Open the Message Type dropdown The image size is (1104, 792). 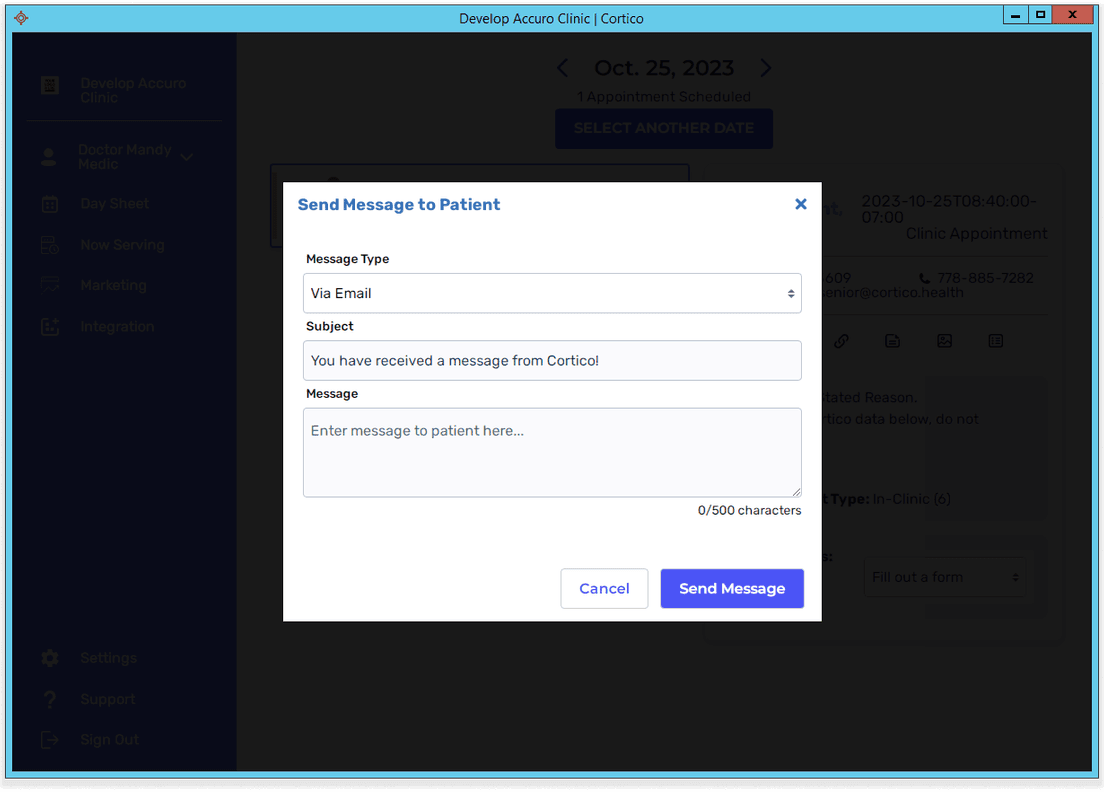(552, 293)
